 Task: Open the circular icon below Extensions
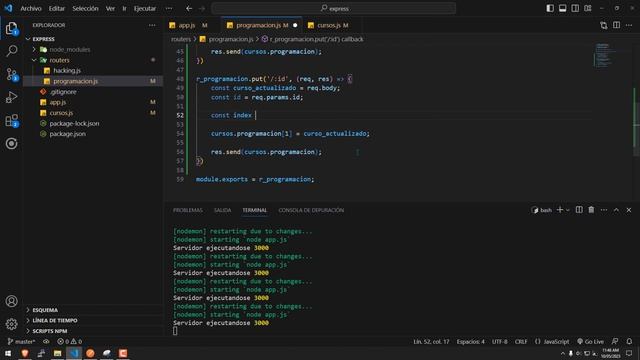pyautogui.click(x=11, y=143)
